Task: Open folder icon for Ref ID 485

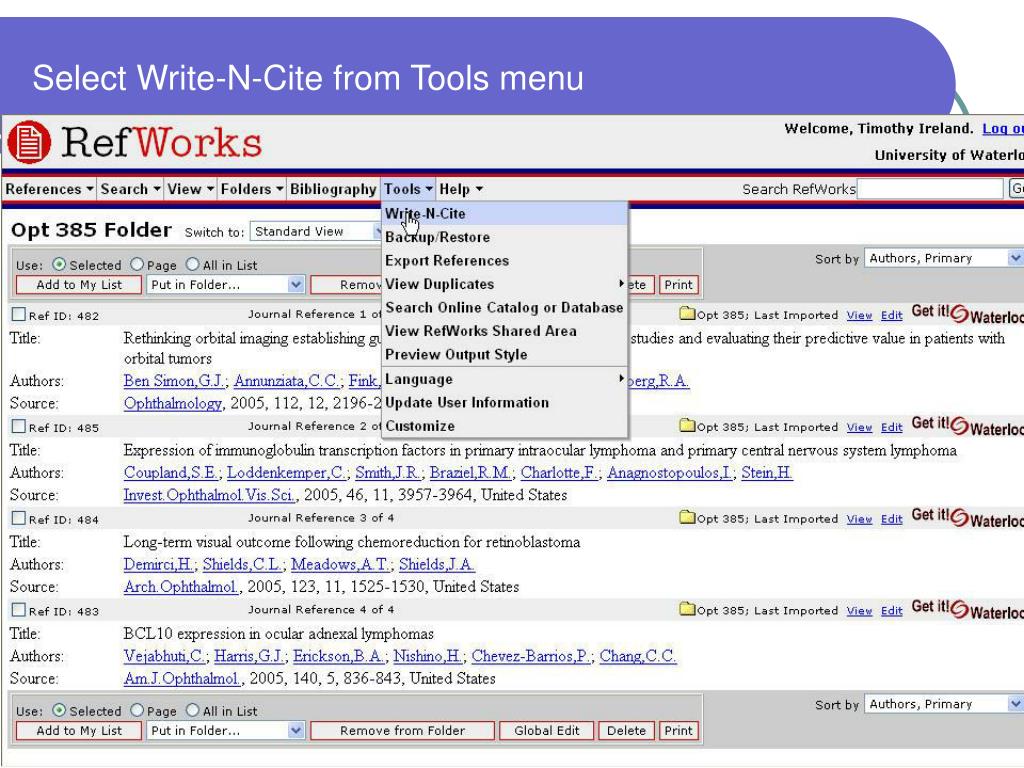Action: click(x=687, y=426)
